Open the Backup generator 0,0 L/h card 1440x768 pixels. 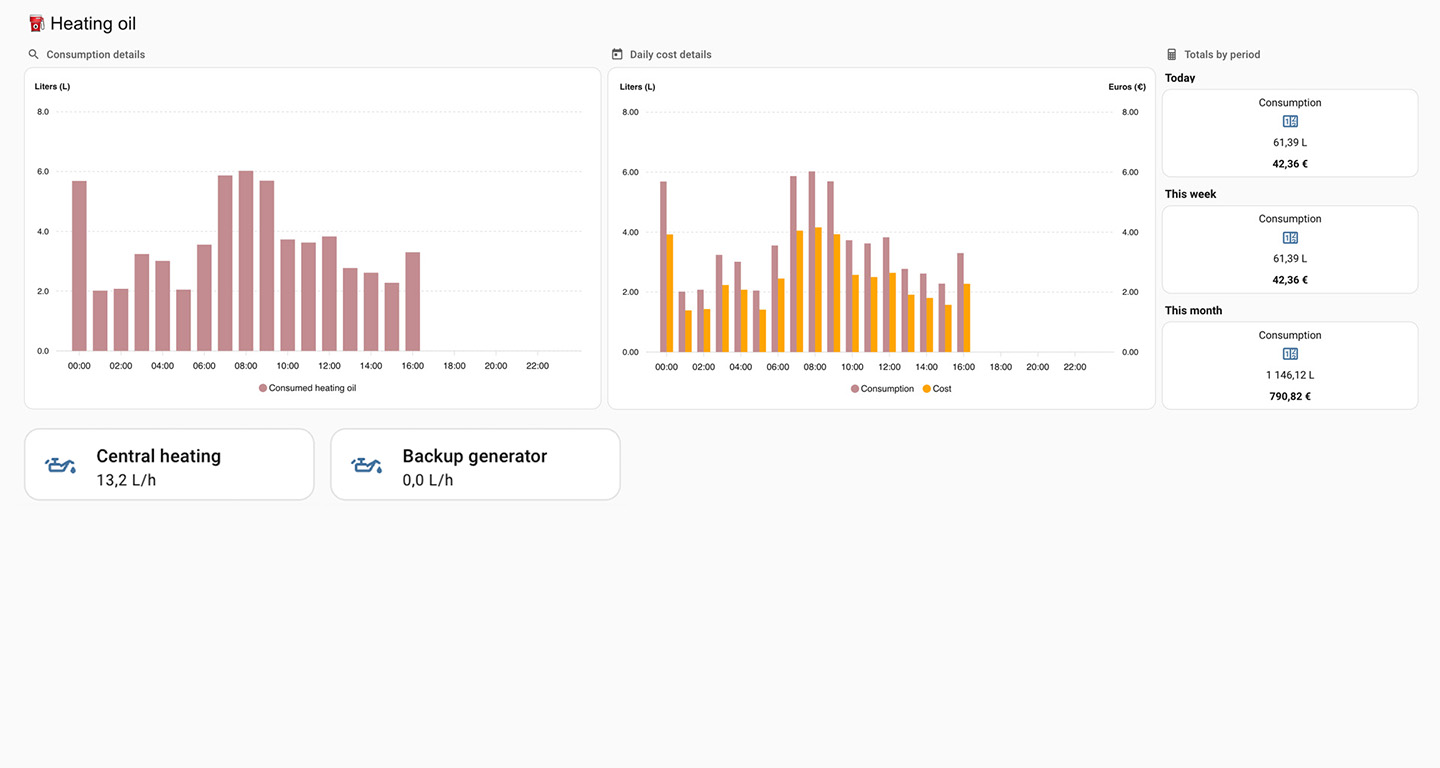[x=475, y=465]
